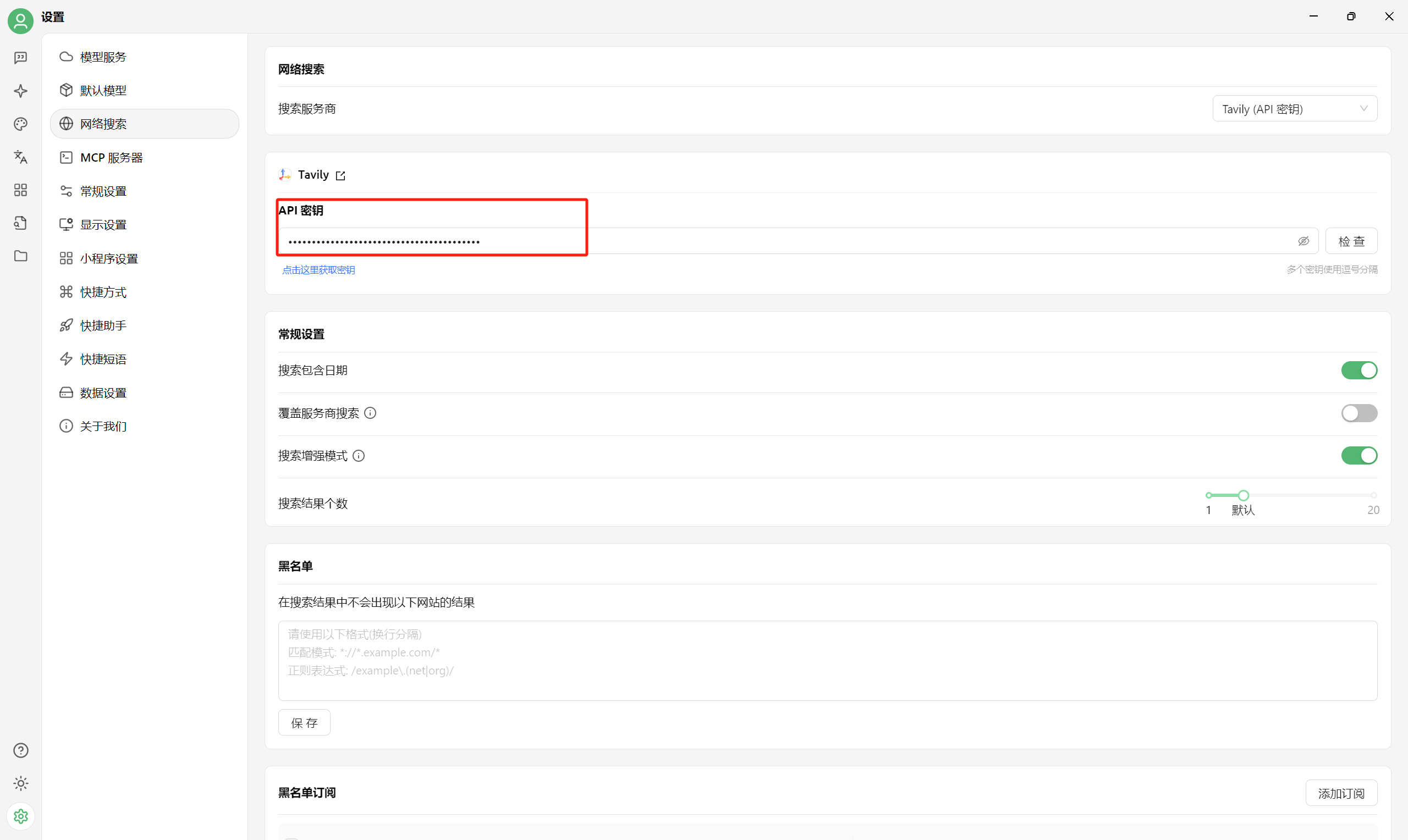The width and height of the screenshot is (1408, 840).
Task: Open Tavily external website link icon
Action: point(340,175)
